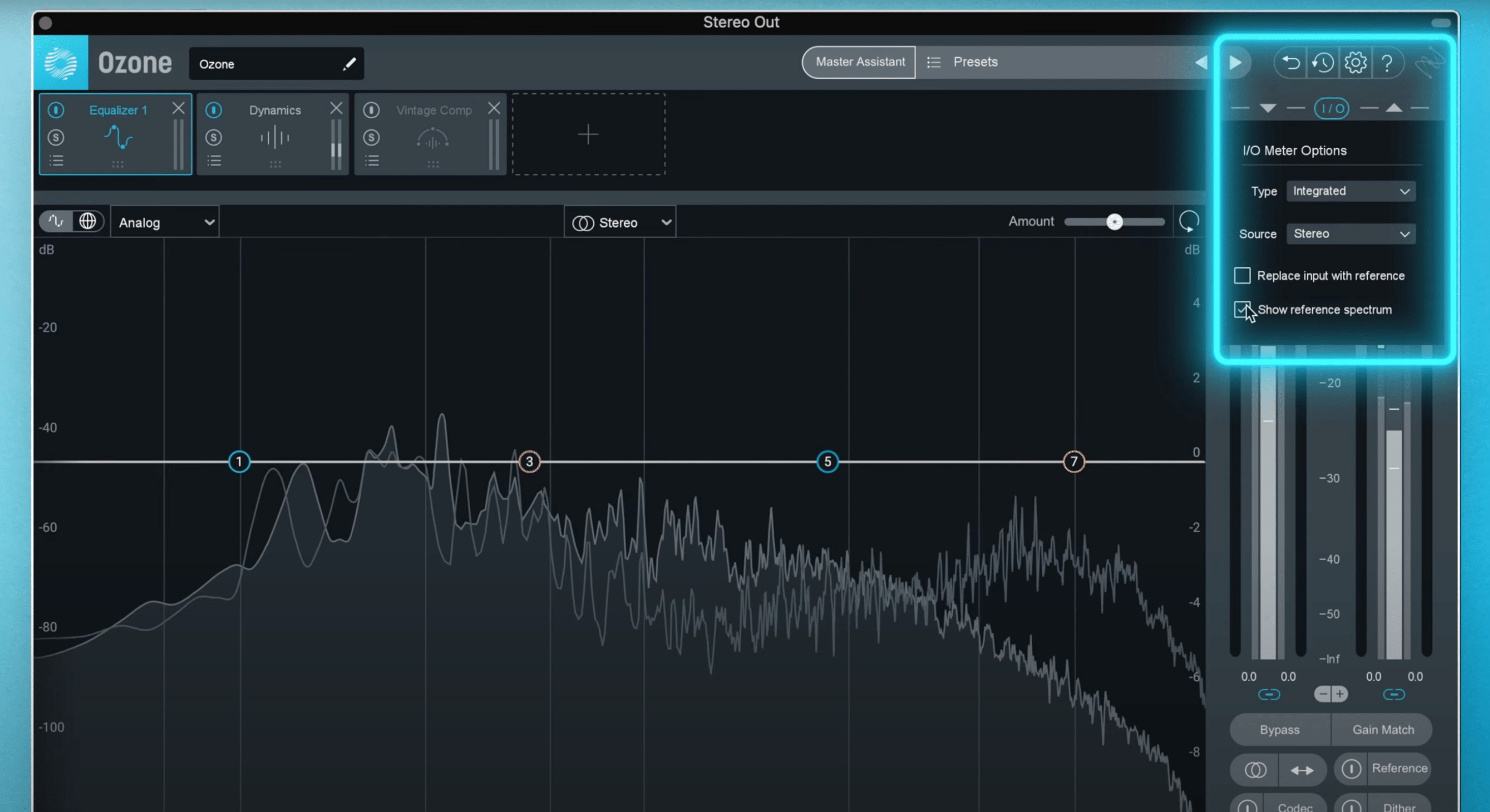The width and height of the screenshot is (1490, 812).
Task: Click the minus/plus gain toggle button
Action: pos(1331,694)
